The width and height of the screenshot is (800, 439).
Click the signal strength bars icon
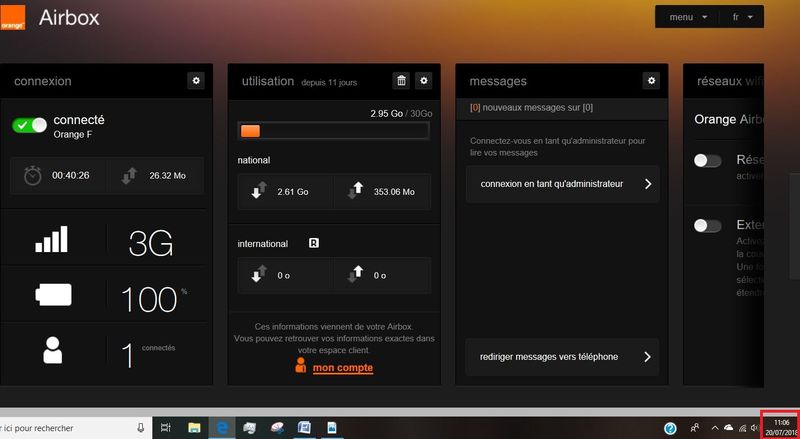point(52,239)
